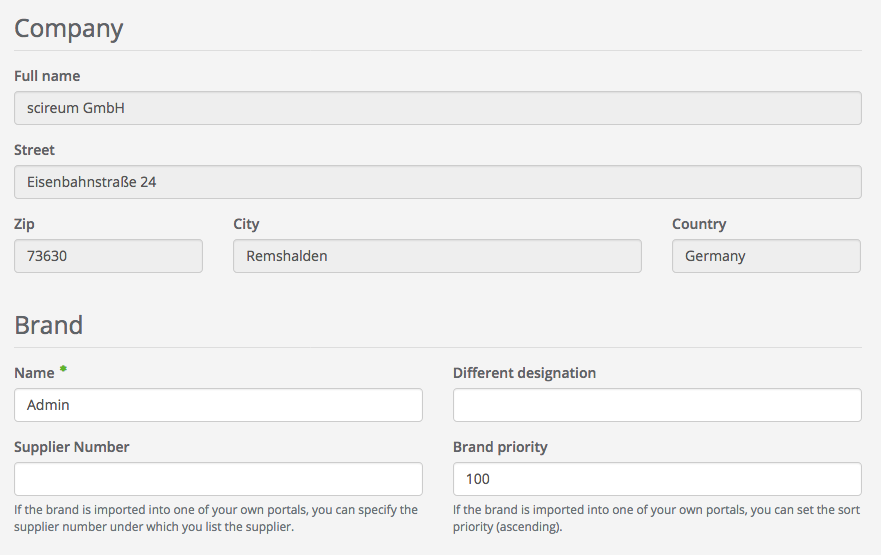Click the Supplier Number label
The height and width of the screenshot is (555, 881).
[72, 447]
